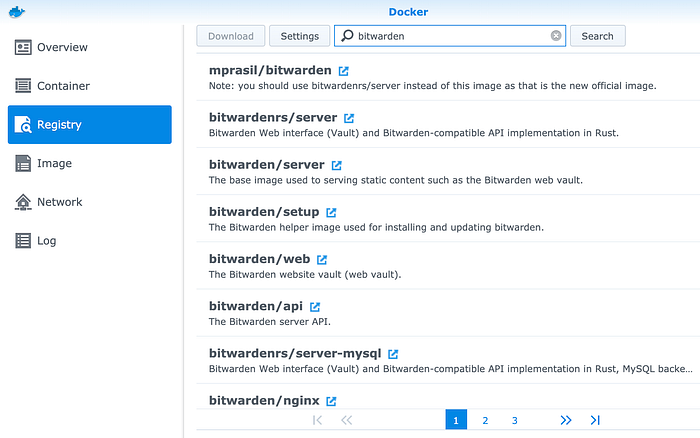The image size is (700, 438).
Task: Open external link for bitwardenrs/server
Action: click(349, 118)
